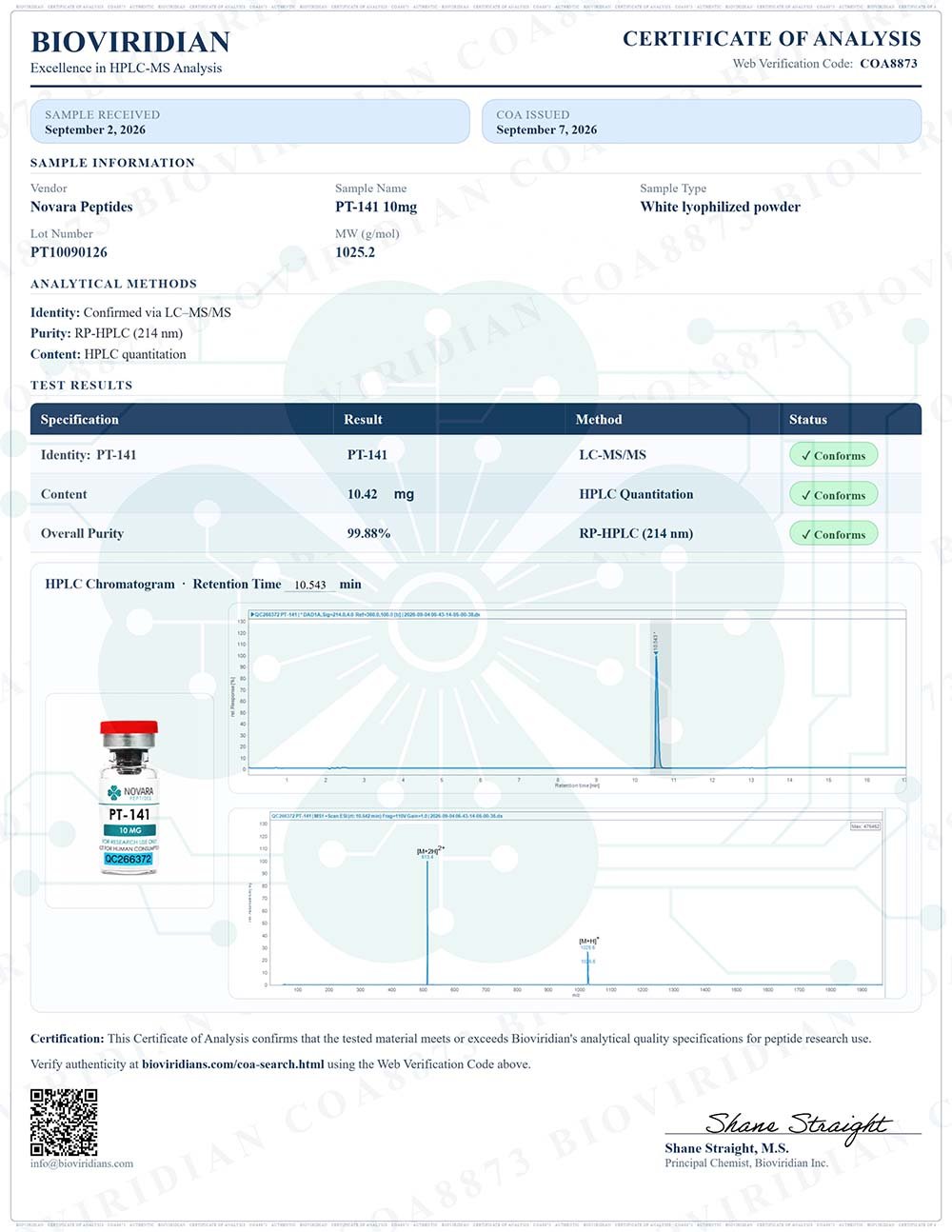Click the PT-141 vial product photo
This screenshot has width=952, height=1232.
point(129,798)
